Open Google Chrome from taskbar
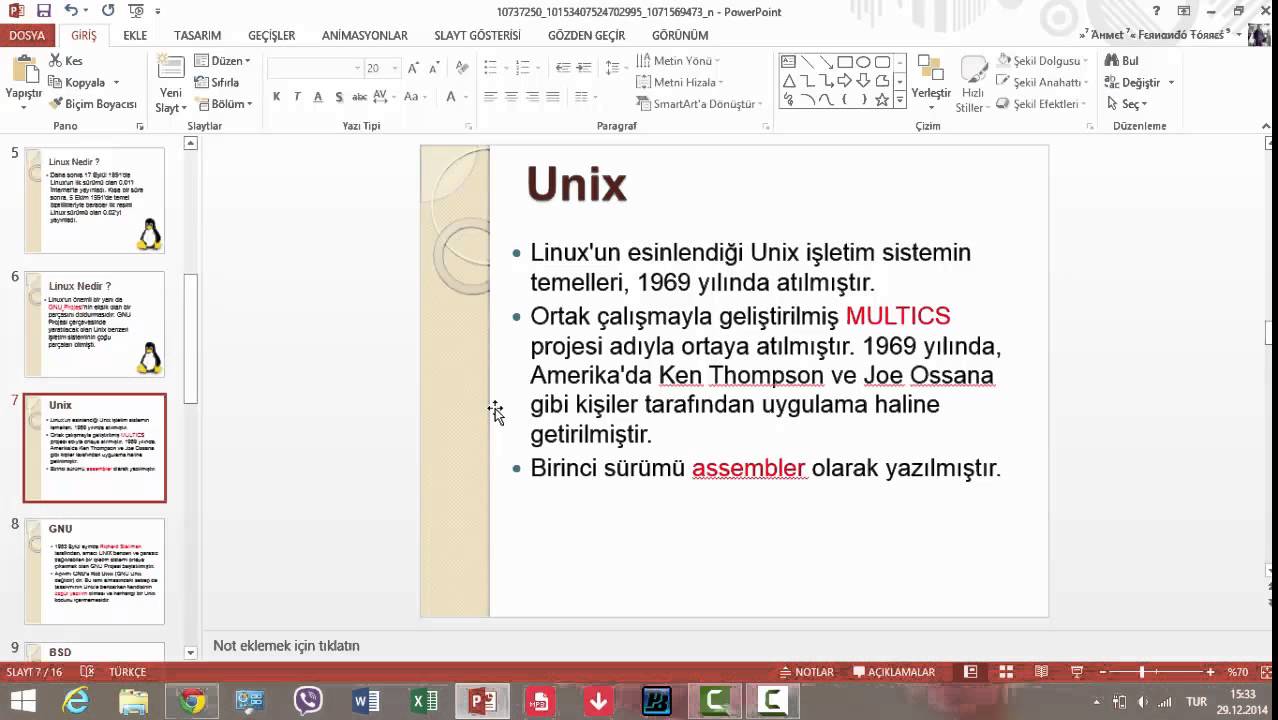The image size is (1278, 720). click(x=192, y=701)
